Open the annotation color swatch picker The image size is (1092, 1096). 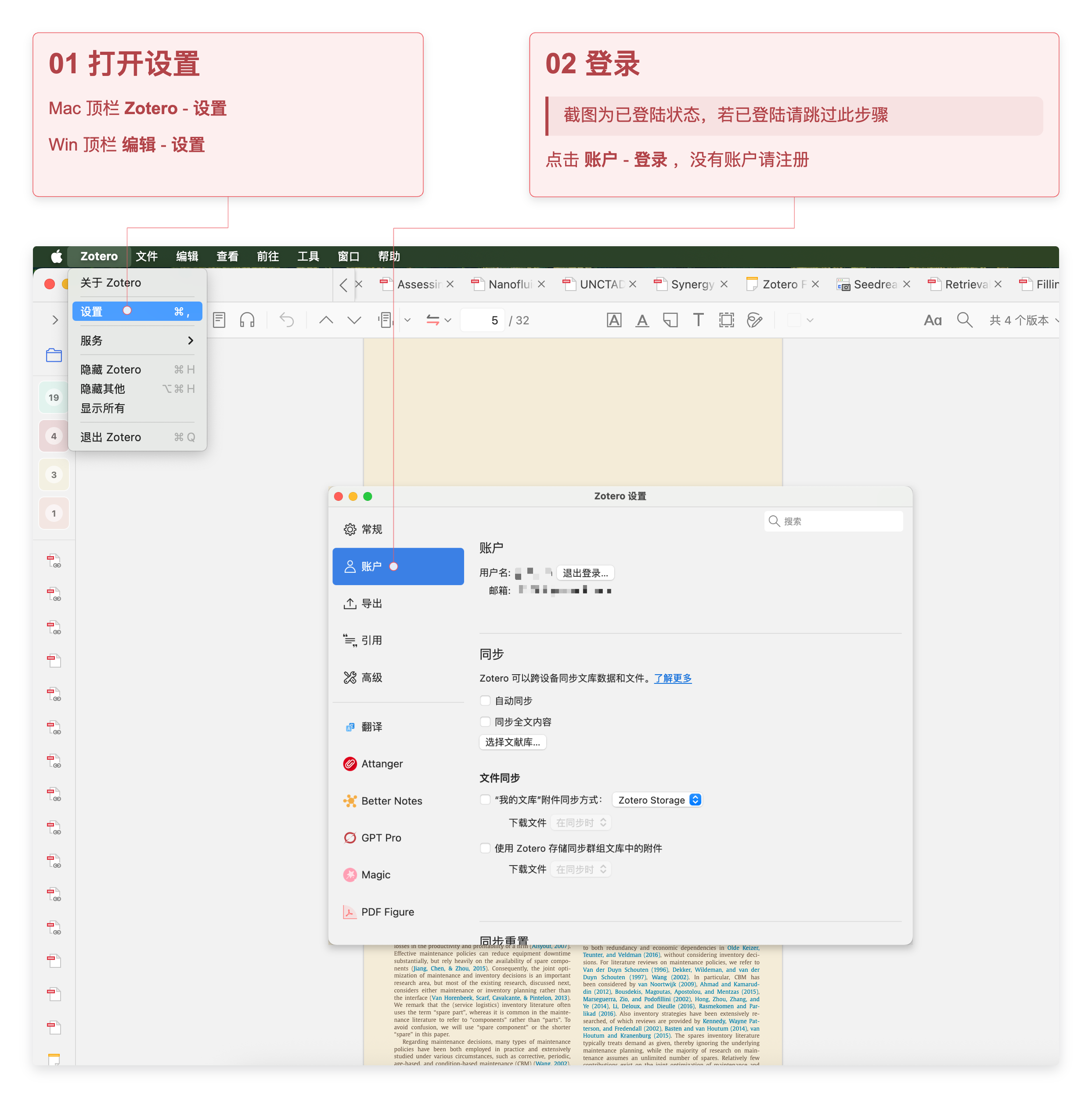(801, 320)
